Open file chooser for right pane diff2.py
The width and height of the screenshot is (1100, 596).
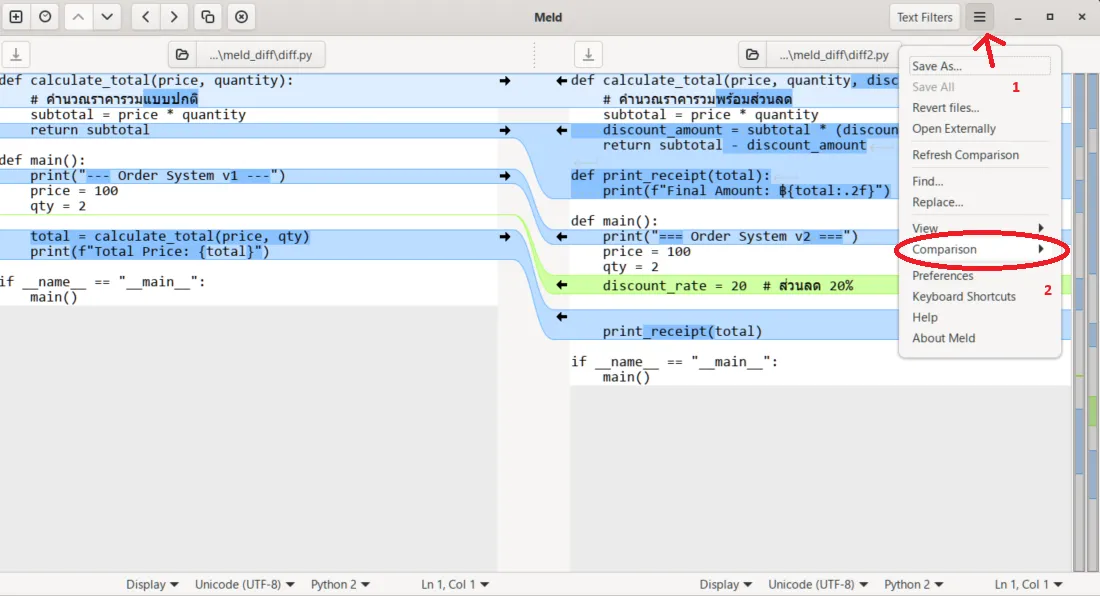click(752, 54)
